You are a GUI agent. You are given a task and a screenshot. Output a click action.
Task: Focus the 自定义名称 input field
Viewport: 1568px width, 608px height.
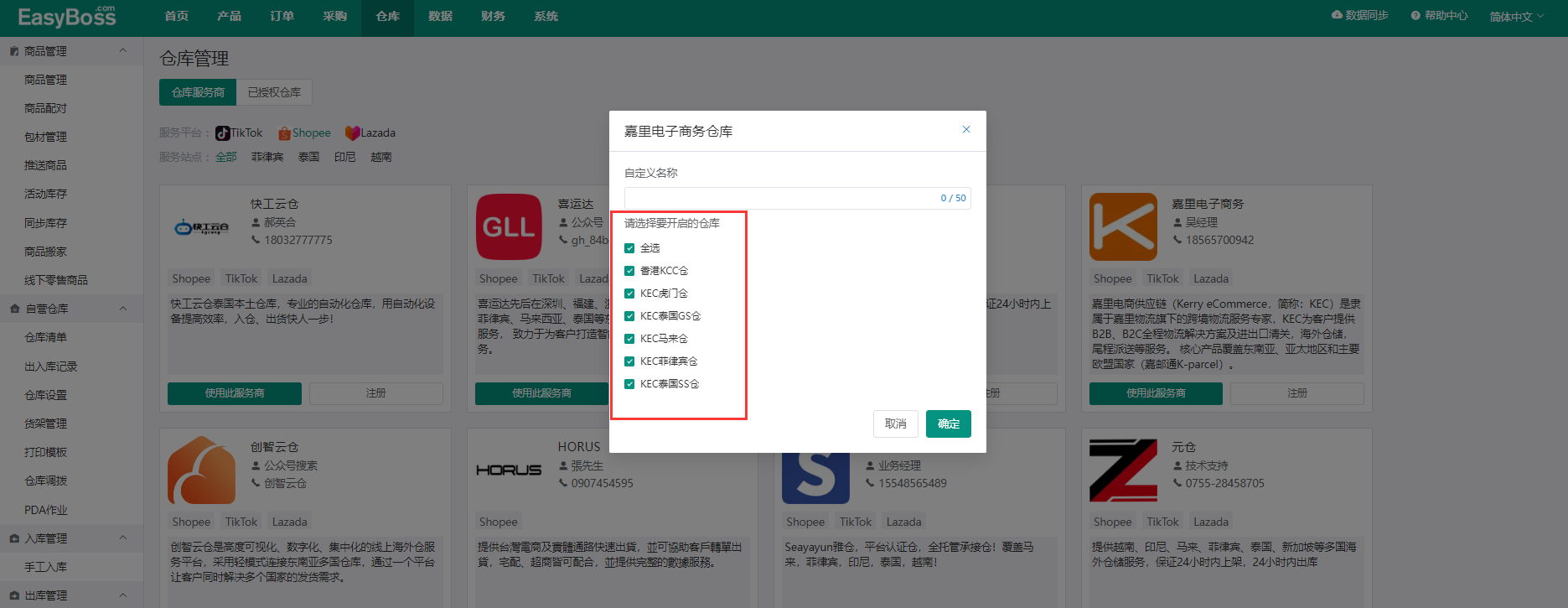pyautogui.click(x=797, y=198)
